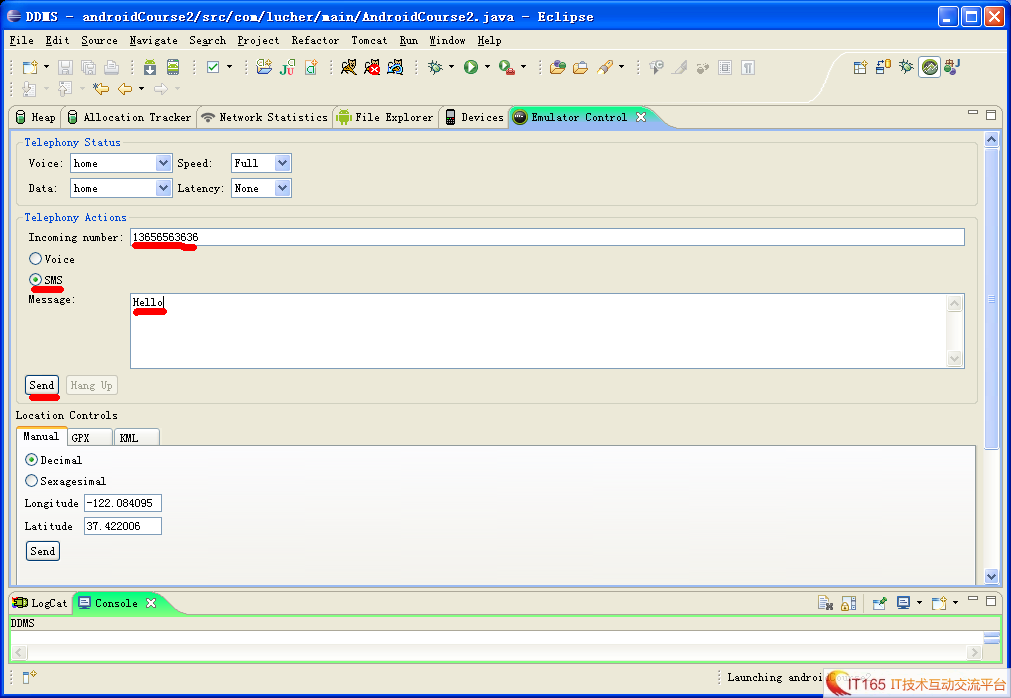
Task: Open the Tomcat menu
Action: click(369, 41)
